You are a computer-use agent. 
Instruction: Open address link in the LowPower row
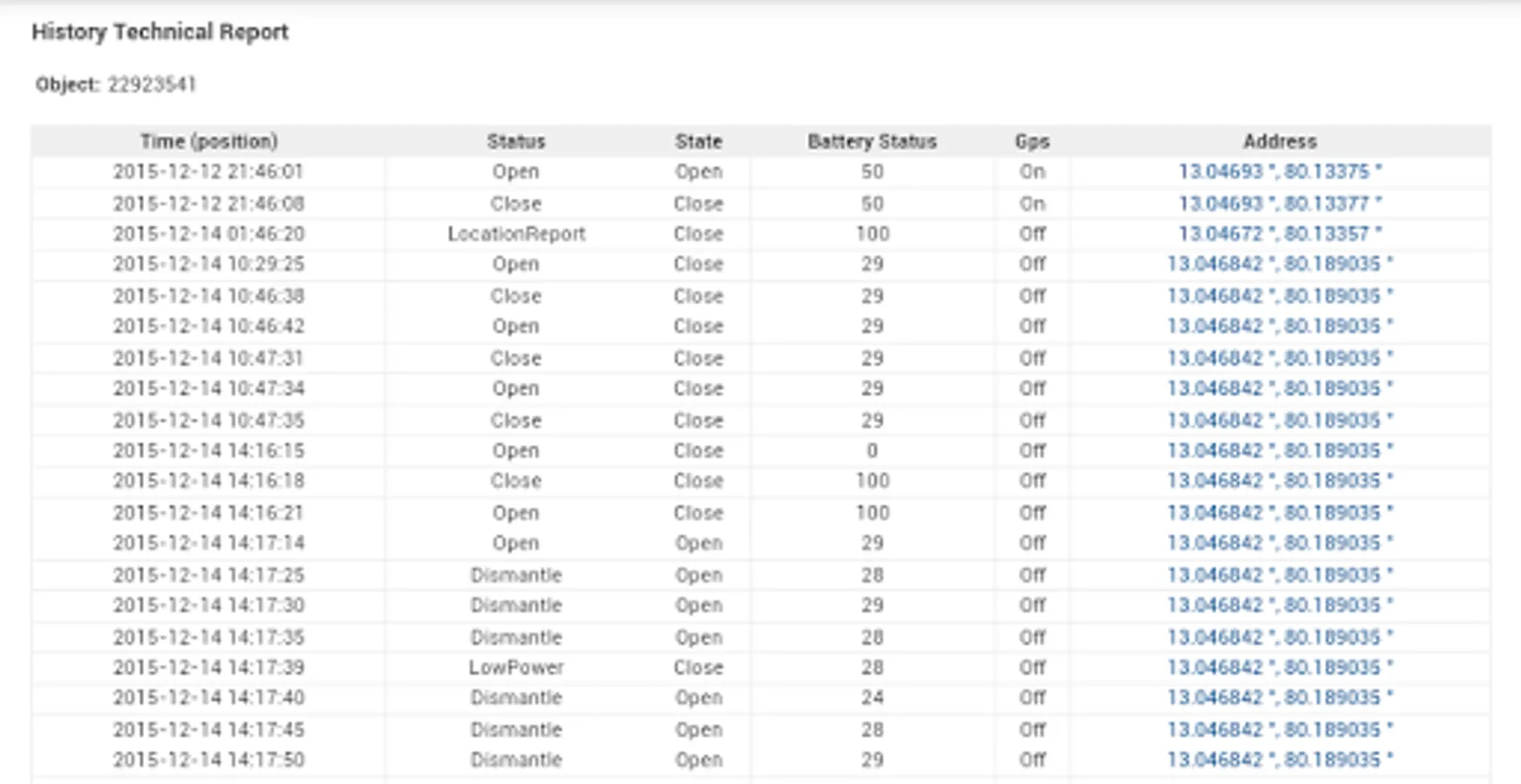[x=1279, y=667]
